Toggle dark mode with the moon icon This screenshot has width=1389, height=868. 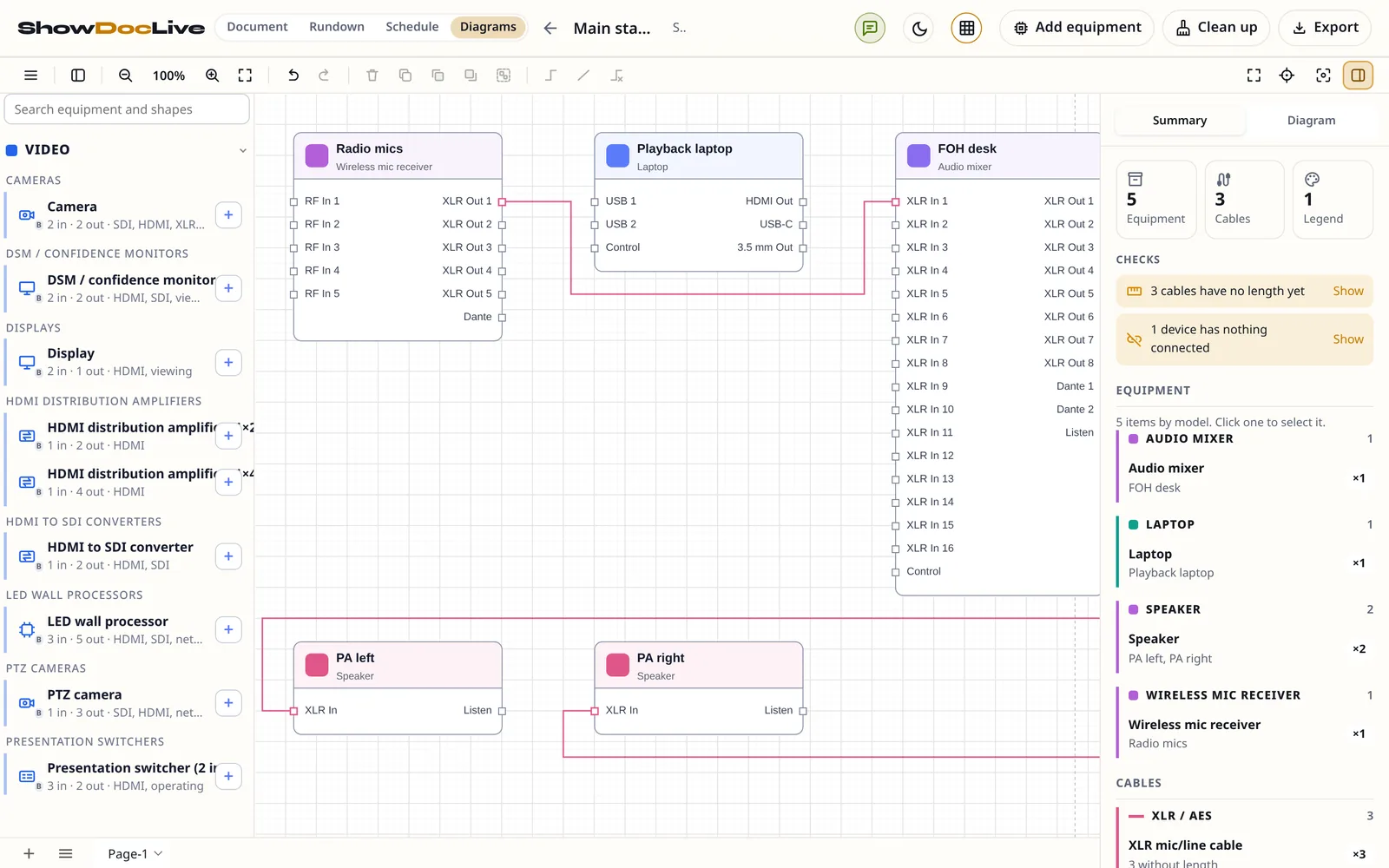coord(920,29)
